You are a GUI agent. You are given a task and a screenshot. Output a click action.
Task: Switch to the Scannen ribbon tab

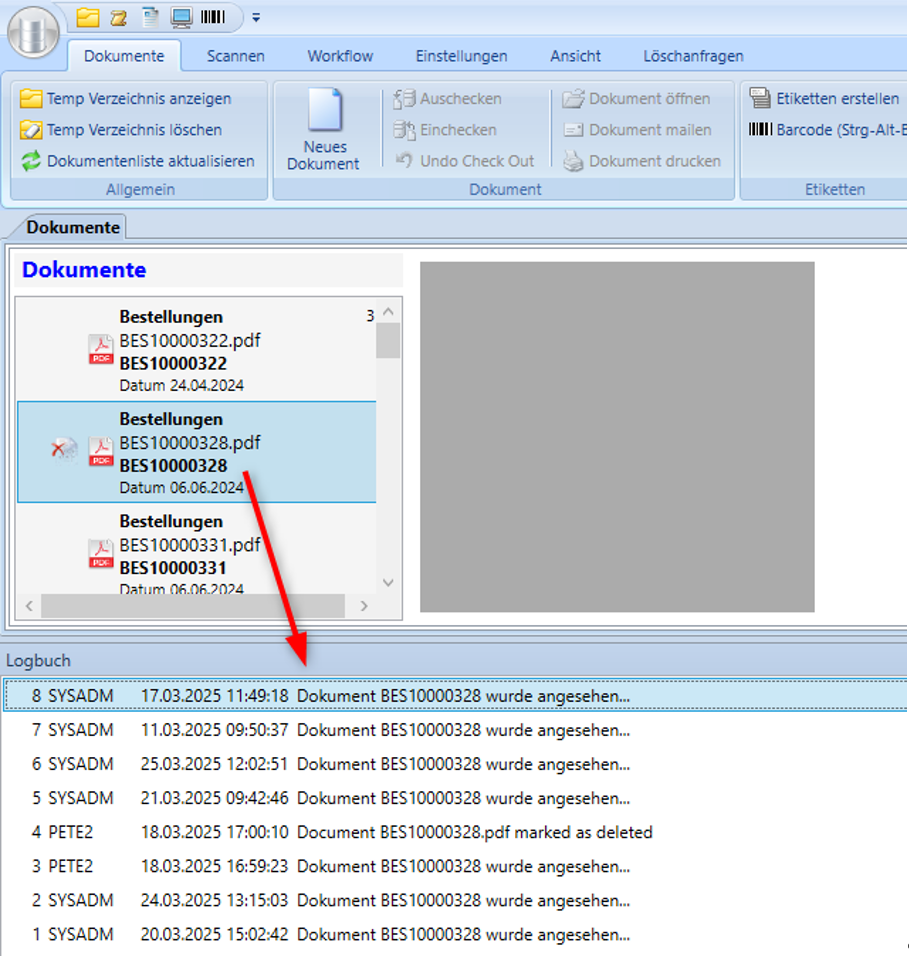pyautogui.click(x=235, y=56)
